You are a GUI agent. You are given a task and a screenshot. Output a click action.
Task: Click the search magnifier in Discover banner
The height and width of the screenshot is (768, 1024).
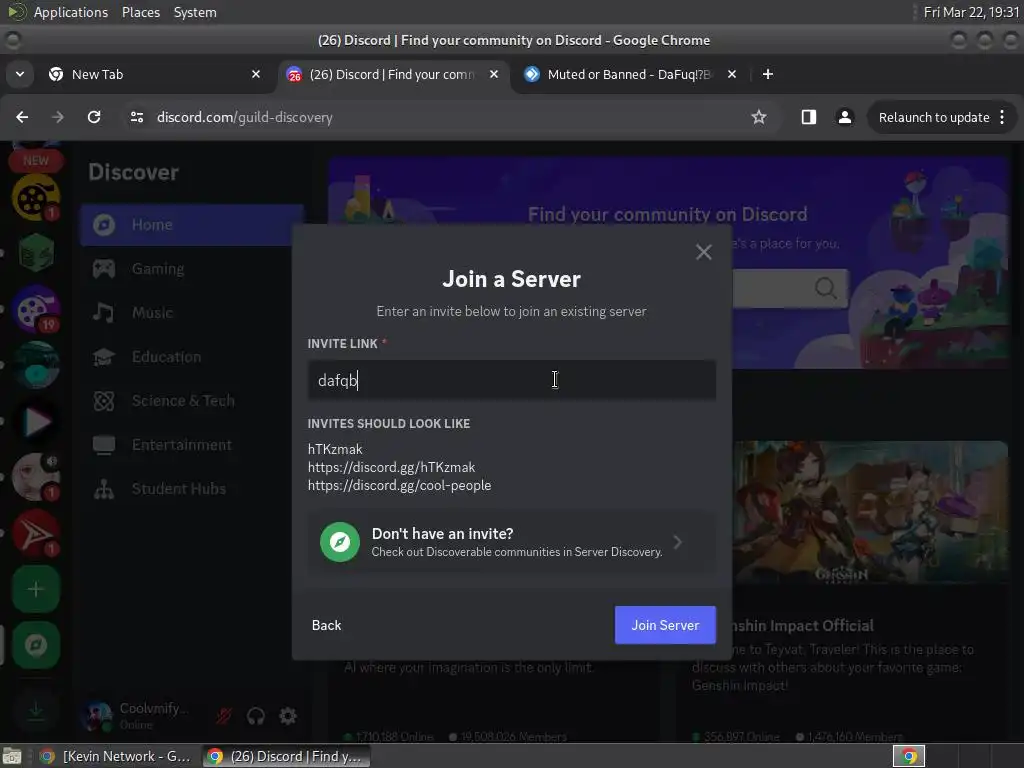(x=825, y=287)
